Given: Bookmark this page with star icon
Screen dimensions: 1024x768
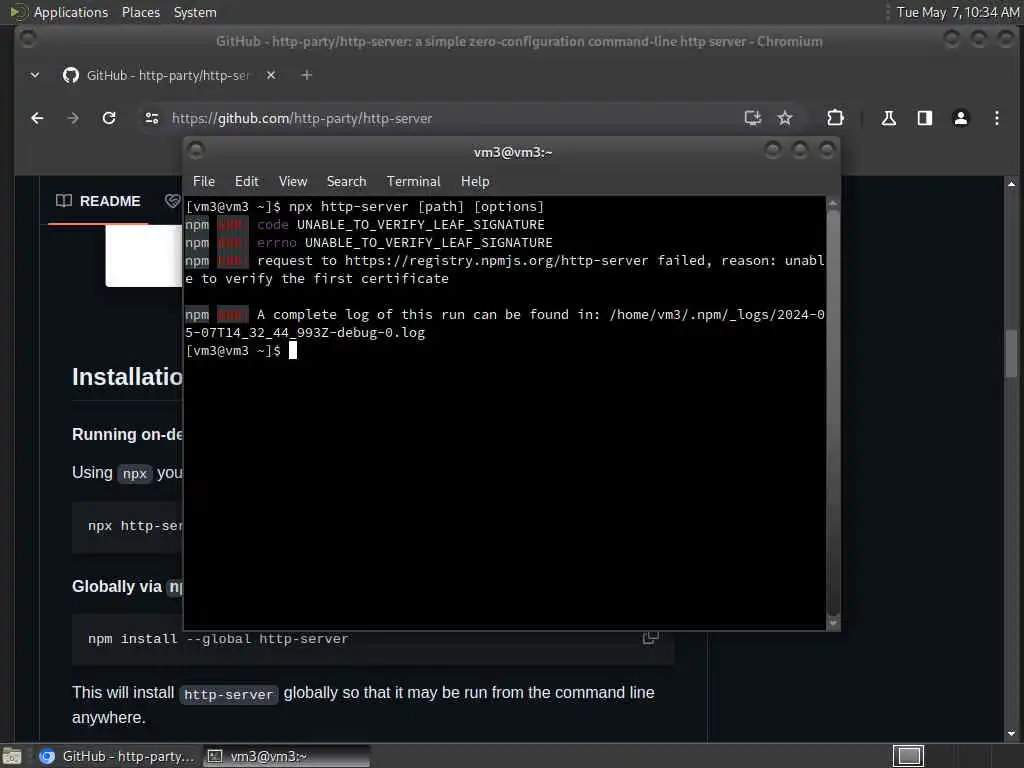Looking at the screenshot, I should [784, 118].
